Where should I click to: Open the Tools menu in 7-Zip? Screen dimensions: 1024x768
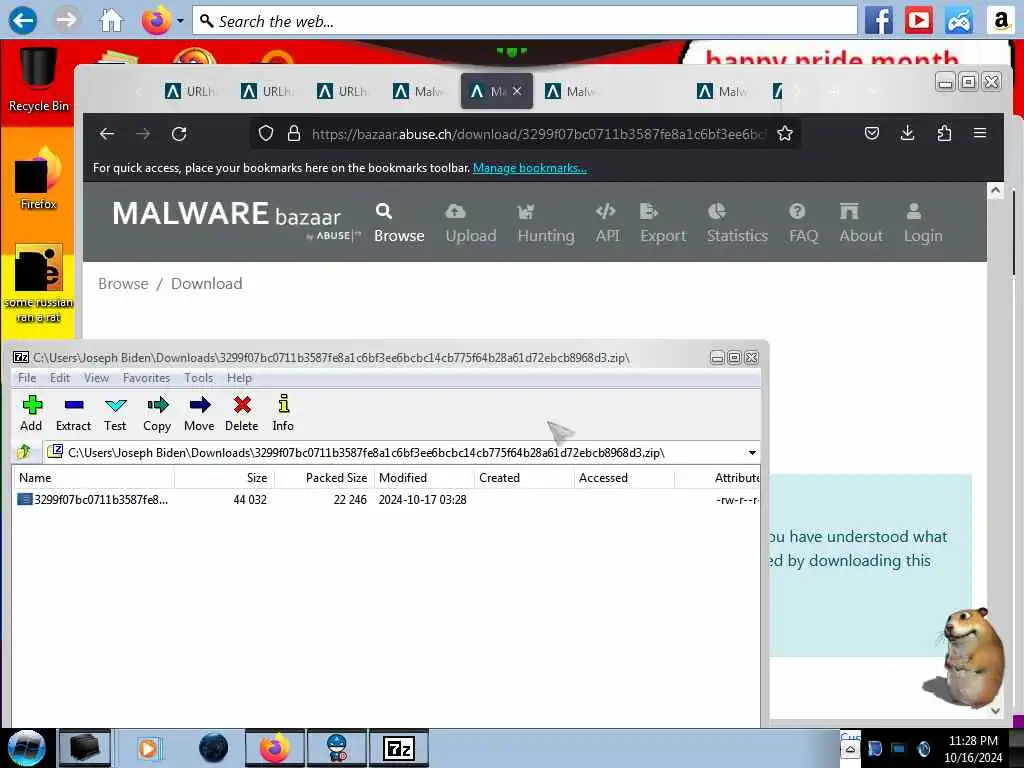click(199, 378)
